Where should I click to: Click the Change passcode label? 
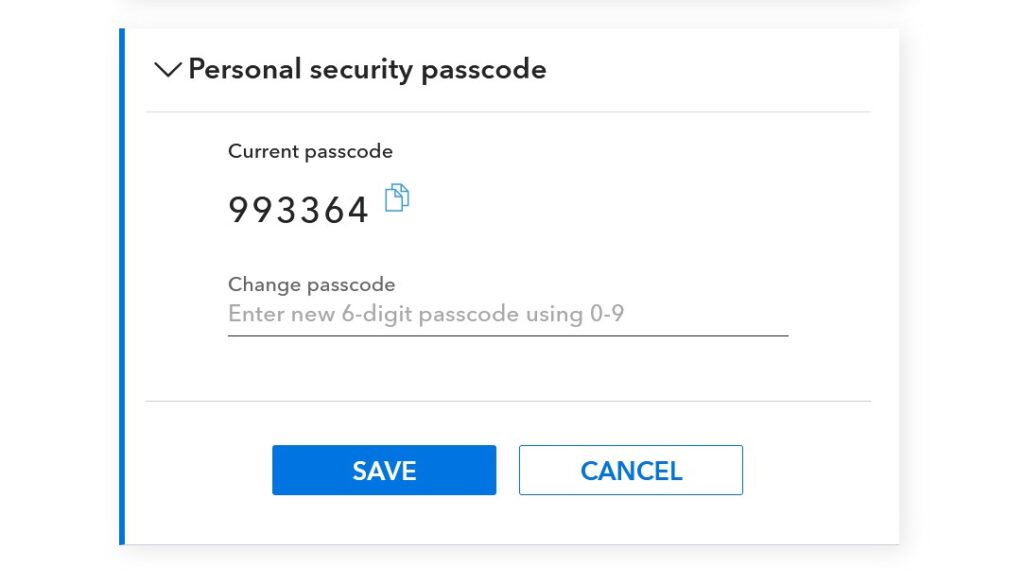coord(311,284)
